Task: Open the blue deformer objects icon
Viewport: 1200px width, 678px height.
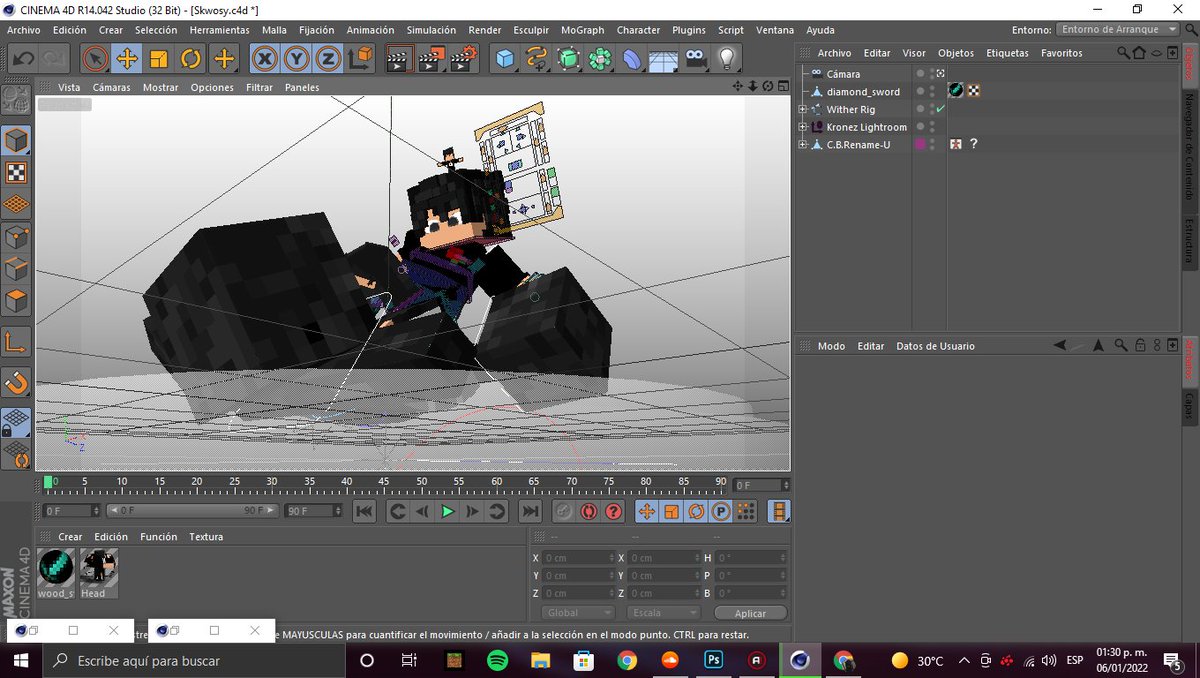Action: [632, 59]
